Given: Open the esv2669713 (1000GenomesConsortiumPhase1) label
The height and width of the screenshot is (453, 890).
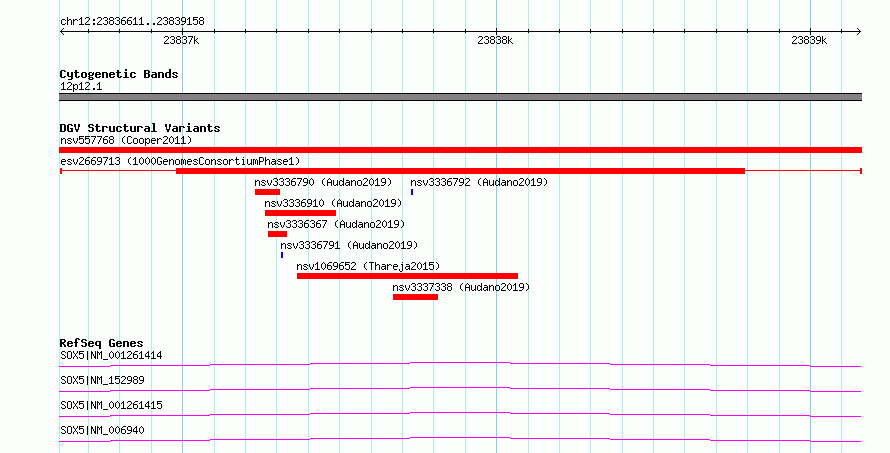Looking at the screenshot, I should 180,161.
